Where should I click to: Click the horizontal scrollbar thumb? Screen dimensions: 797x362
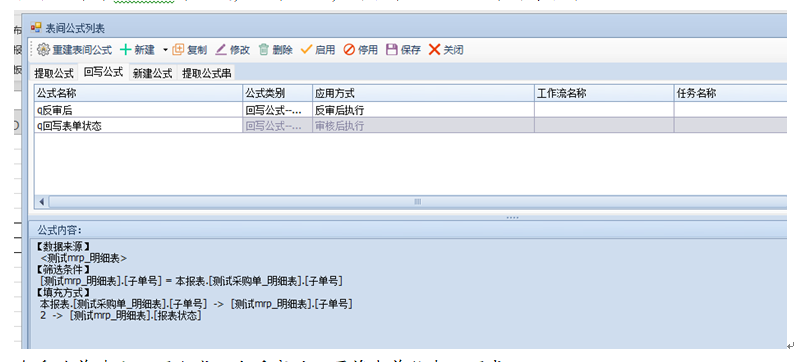[x=417, y=202]
